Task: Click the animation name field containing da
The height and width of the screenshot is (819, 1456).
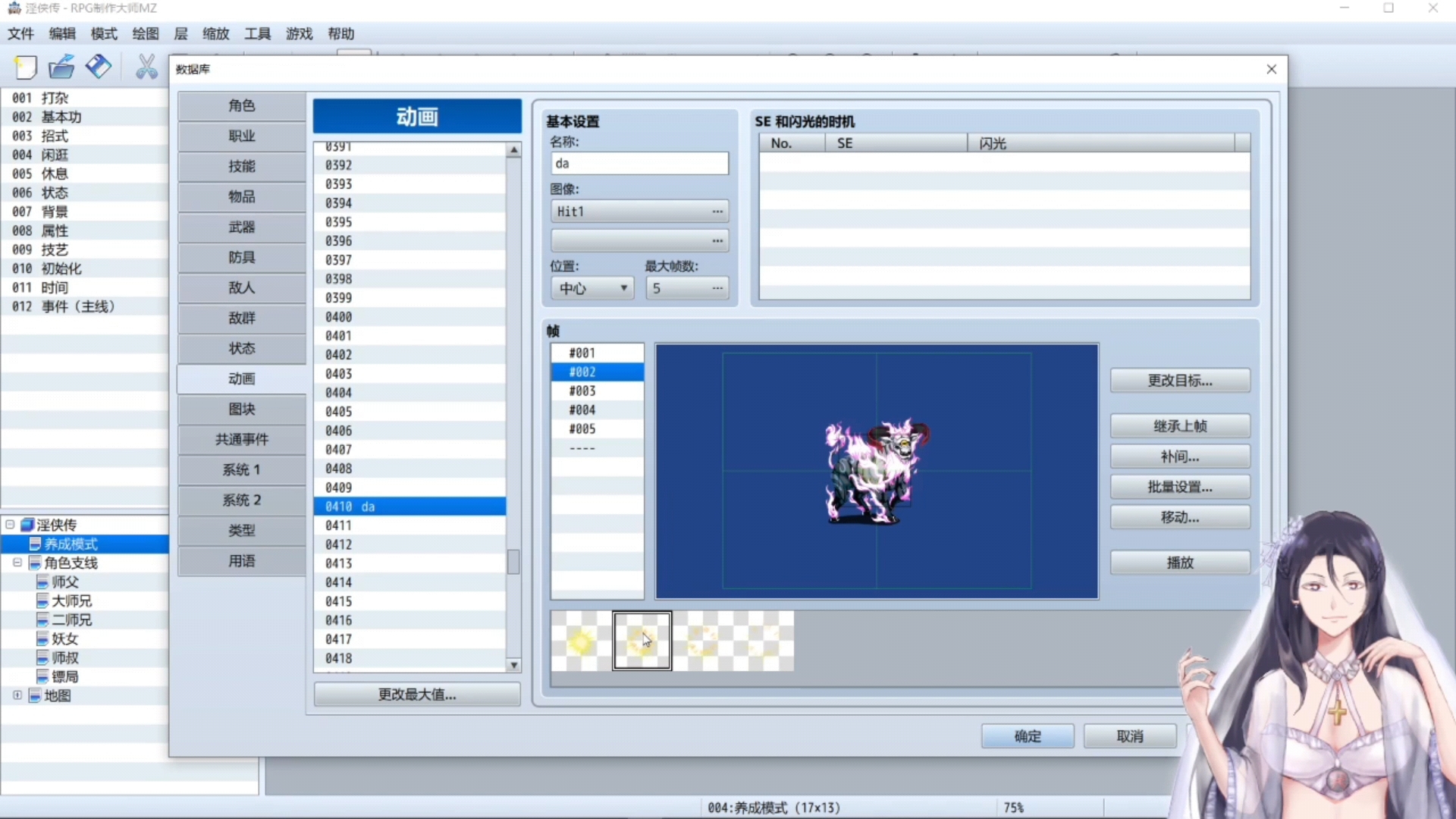Action: (x=639, y=163)
